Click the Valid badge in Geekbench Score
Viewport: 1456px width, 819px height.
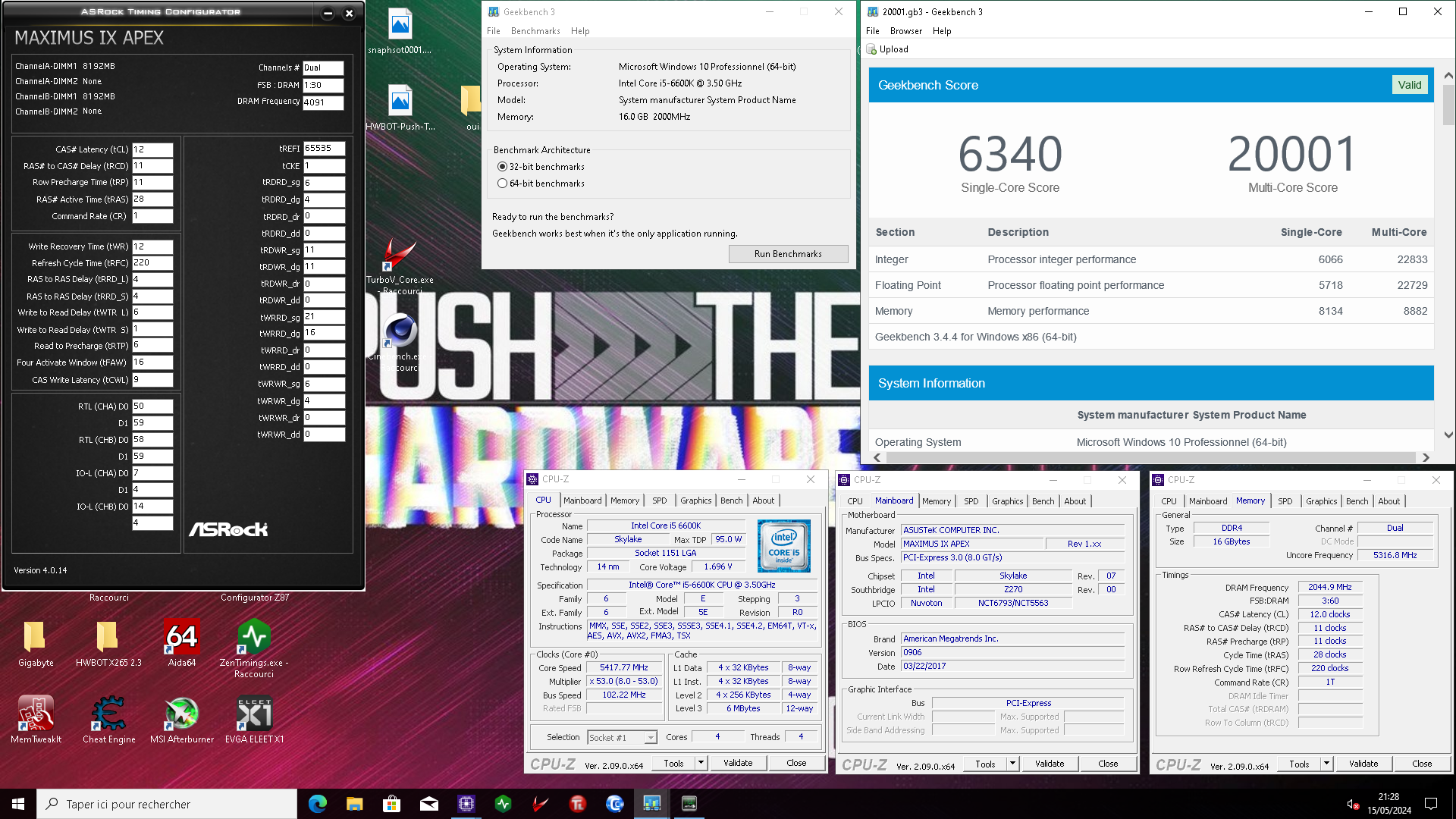[x=1410, y=85]
